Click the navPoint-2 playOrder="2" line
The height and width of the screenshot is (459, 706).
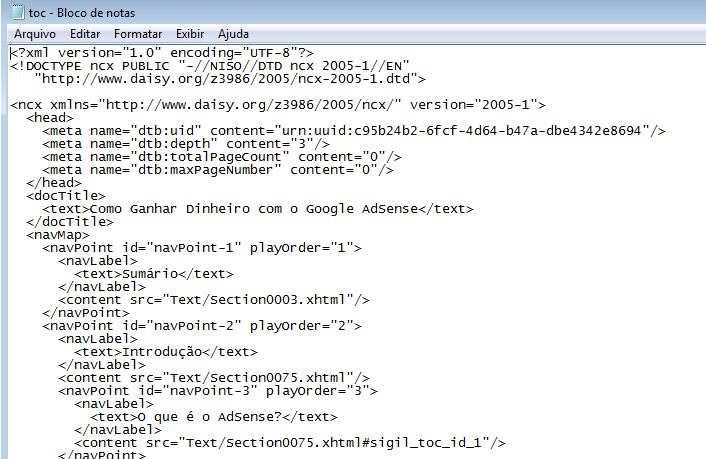click(x=202, y=326)
